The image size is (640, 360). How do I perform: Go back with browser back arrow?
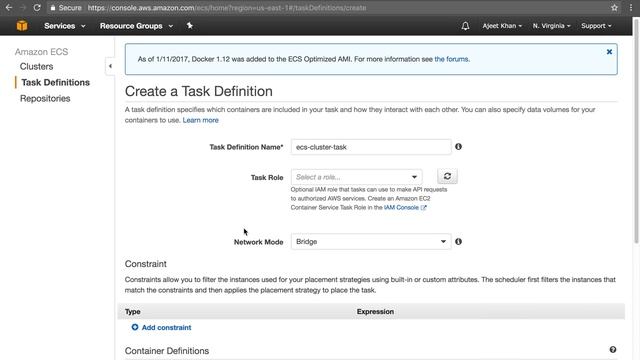tap(9, 7)
